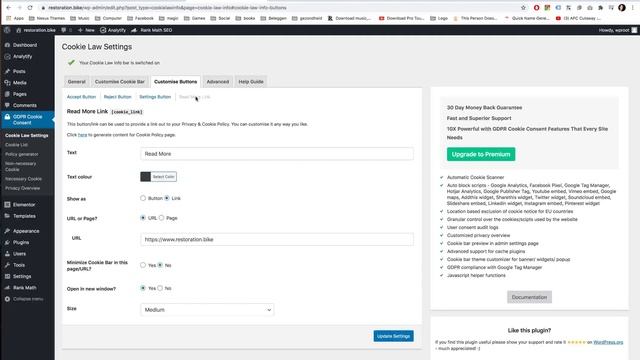The width and height of the screenshot is (640, 360).
Task: Select Show as Button radio
Action: 143,198
